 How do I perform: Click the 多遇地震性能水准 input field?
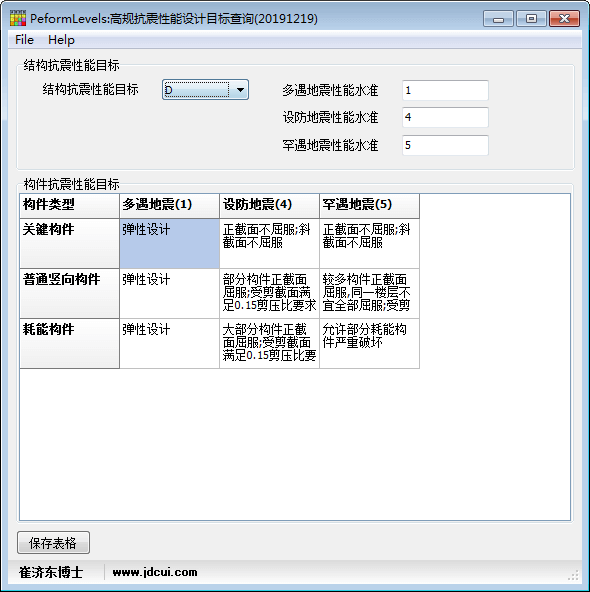coord(445,90)
